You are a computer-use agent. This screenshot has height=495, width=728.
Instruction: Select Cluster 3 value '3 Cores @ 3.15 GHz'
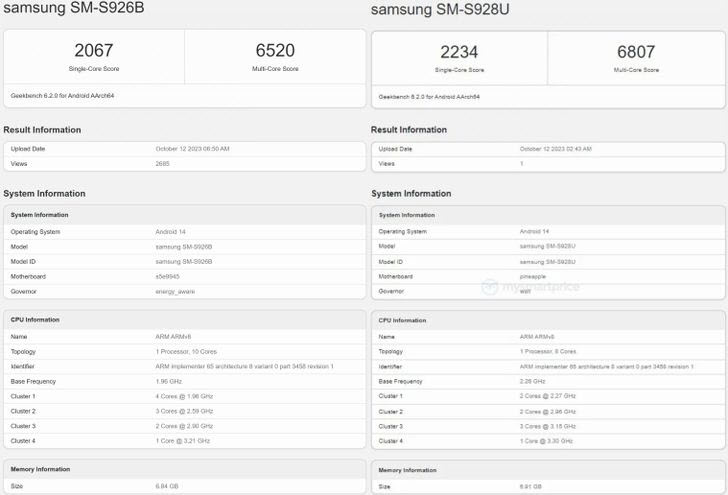tap(548, 426)
